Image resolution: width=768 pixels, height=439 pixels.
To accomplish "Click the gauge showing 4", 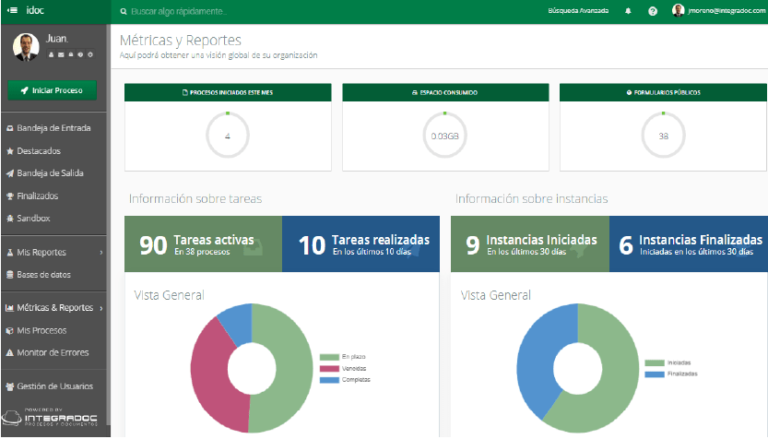I will pyautogui.click(x=228, y=135).
